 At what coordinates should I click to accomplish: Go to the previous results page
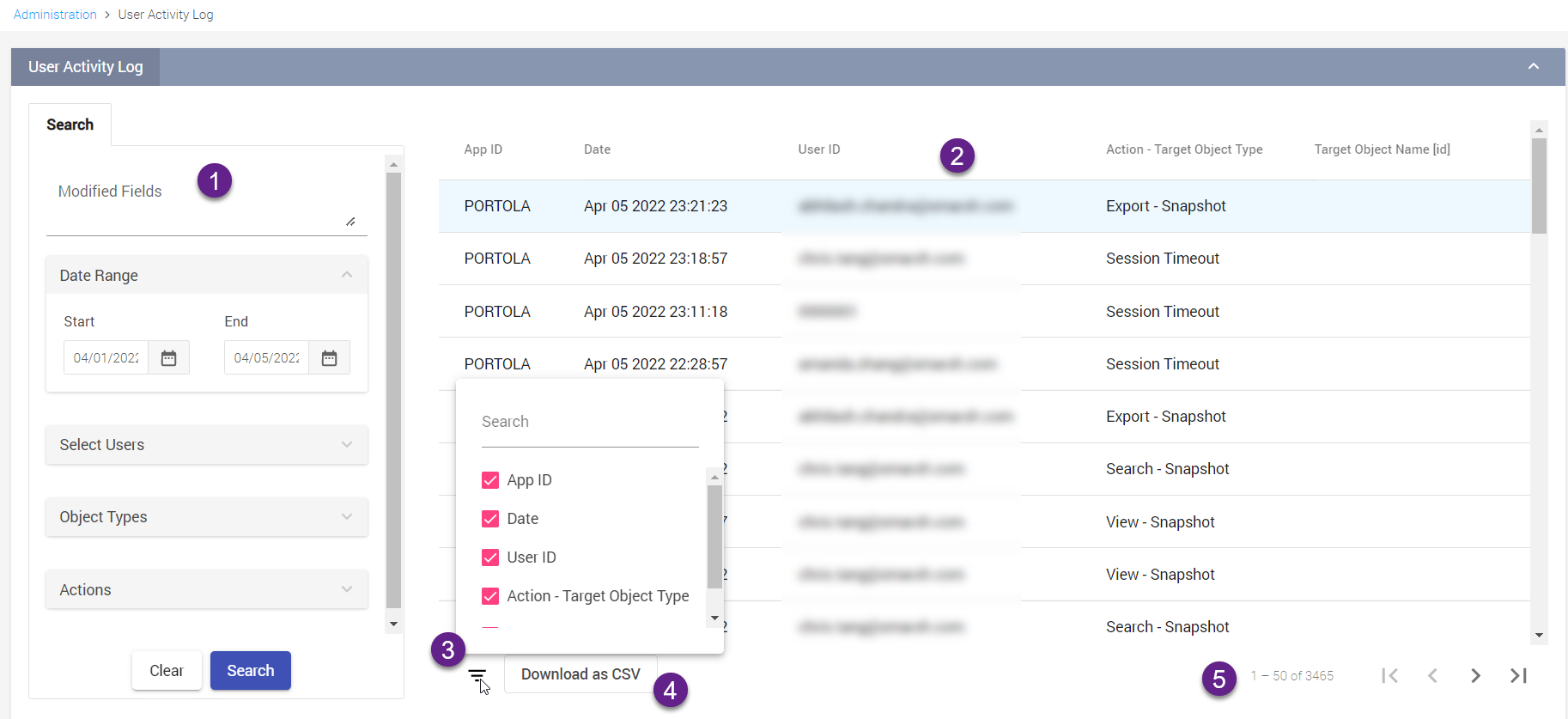1432,676
